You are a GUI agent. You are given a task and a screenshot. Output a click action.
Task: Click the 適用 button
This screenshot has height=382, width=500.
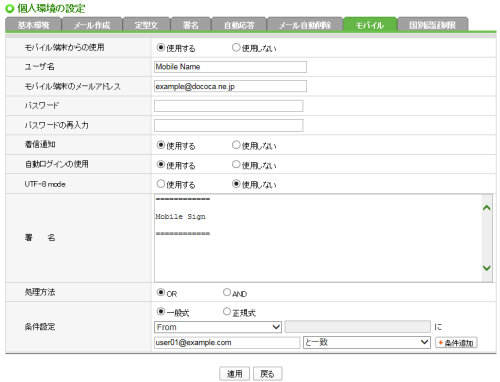coord(234,374)
